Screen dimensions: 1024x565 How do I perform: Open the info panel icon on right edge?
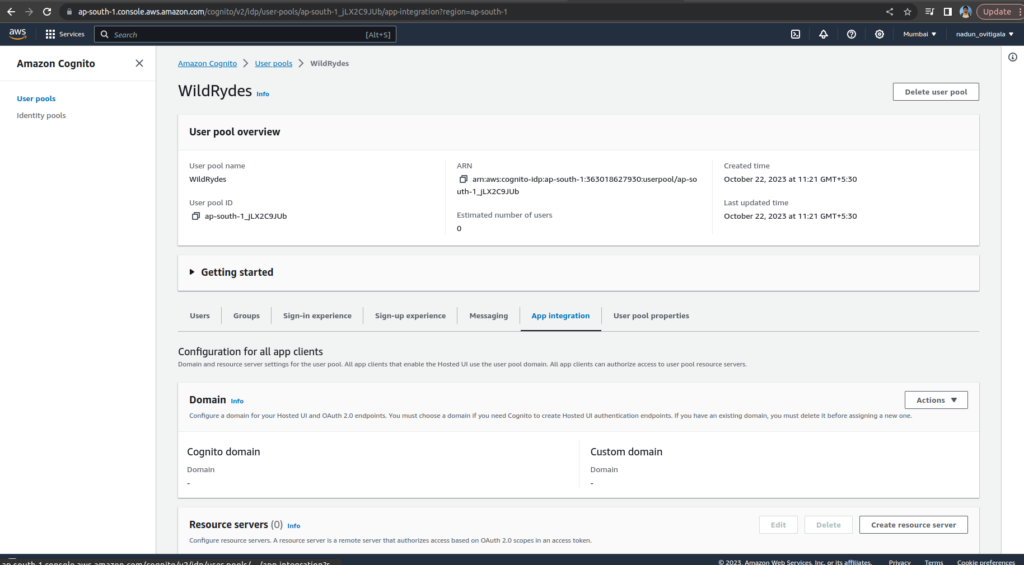[x=1012, y=57]
